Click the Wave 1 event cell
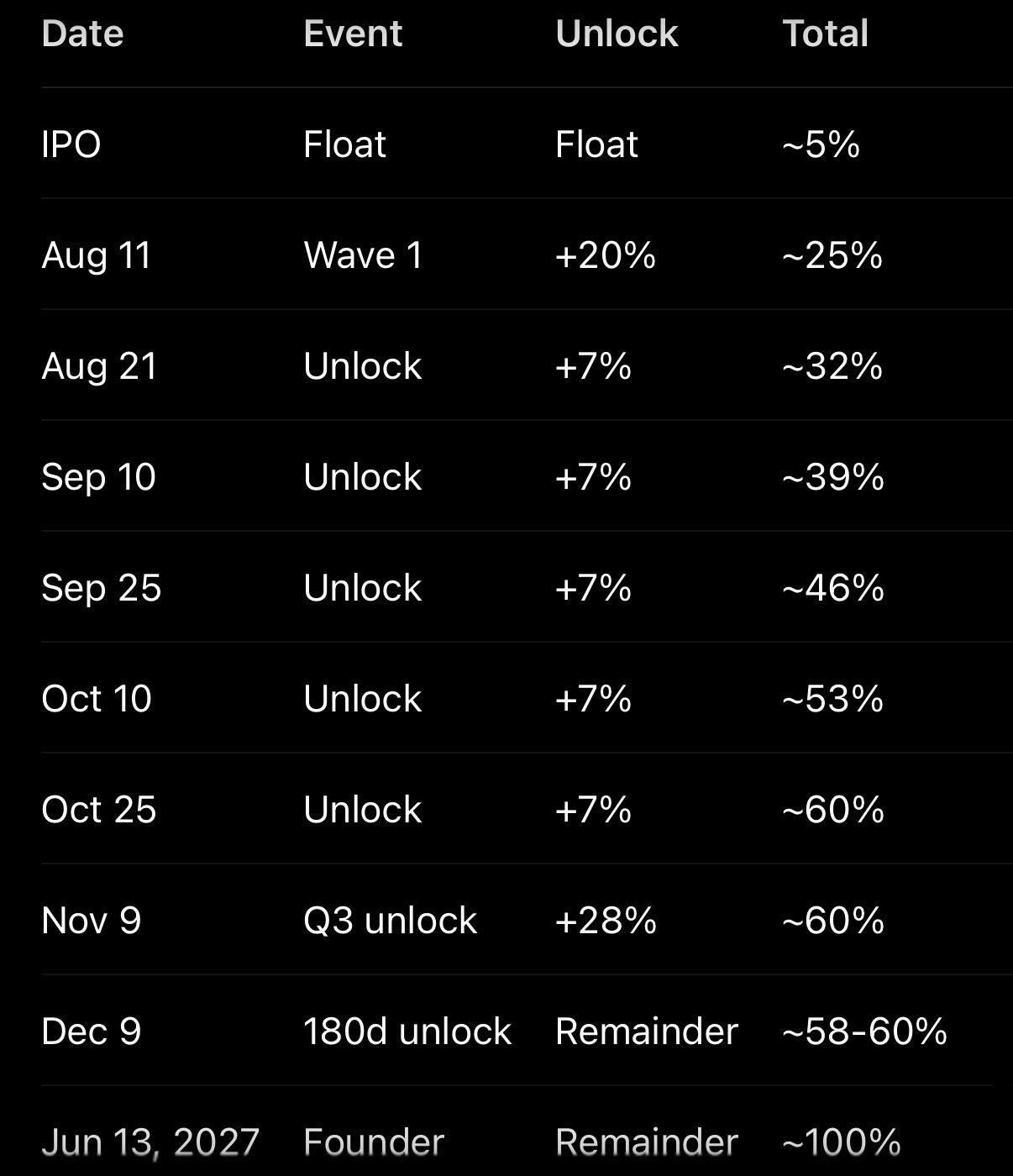1013x1176 pixels. click(x=363, y=255)
